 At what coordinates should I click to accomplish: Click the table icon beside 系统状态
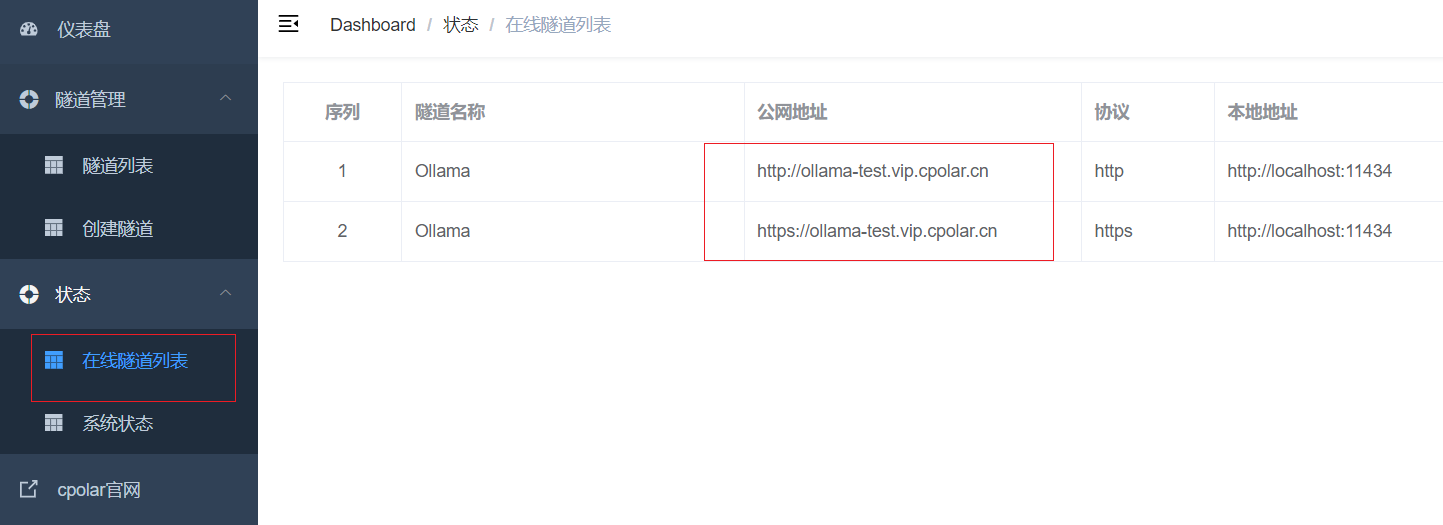coord(54,423)
